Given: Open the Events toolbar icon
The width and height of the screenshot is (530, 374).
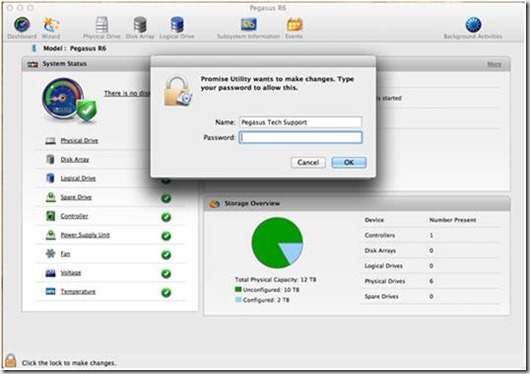Looking at the screenshot, I should 294,24.
